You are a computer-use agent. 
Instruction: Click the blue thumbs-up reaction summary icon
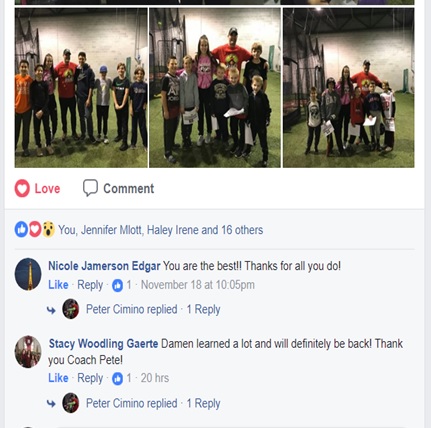[21, 229]
